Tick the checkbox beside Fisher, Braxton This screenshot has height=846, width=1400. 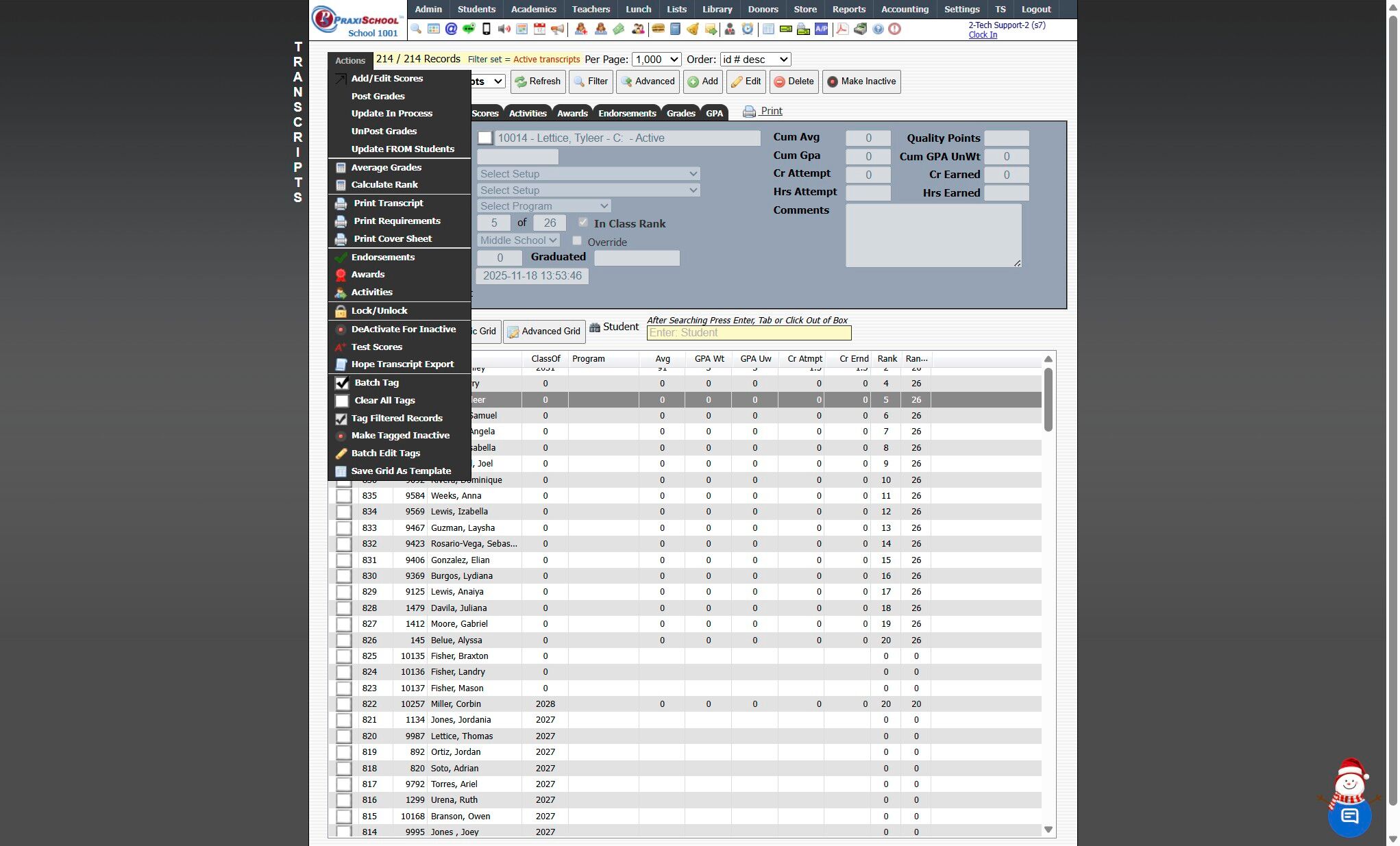click(x=344, y=656)
